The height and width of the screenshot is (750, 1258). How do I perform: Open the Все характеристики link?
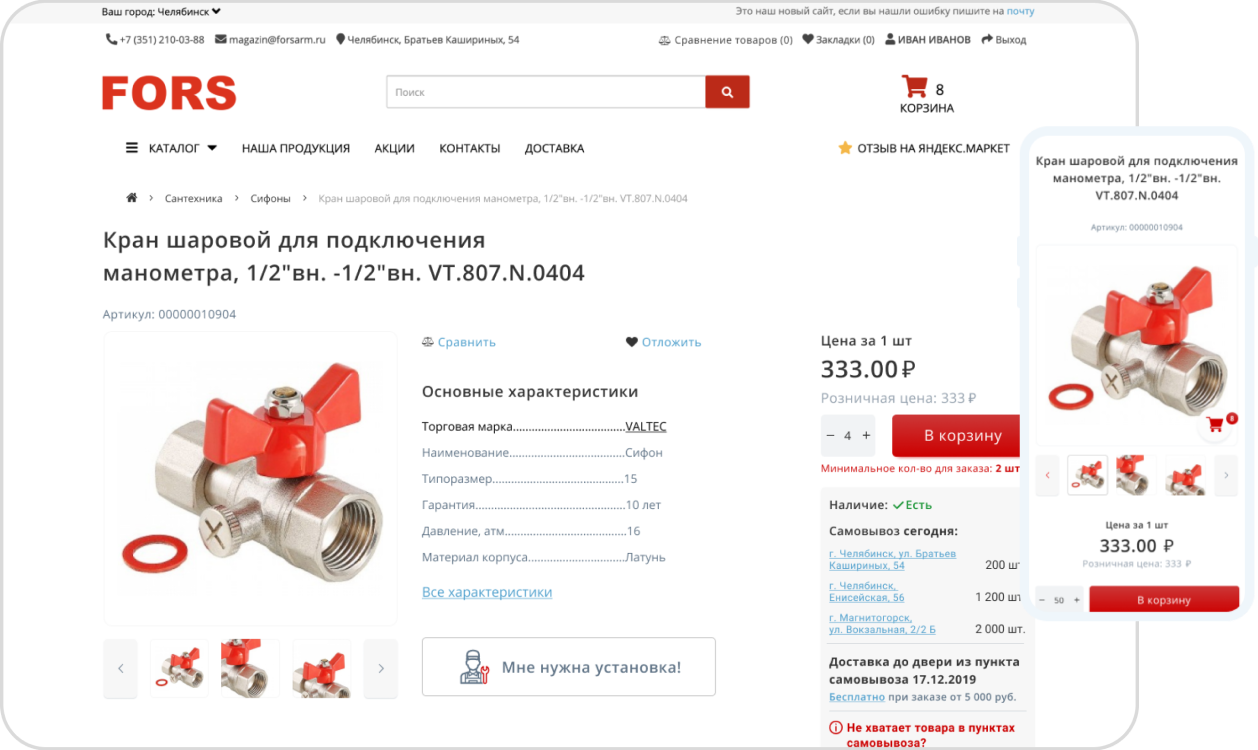[487, 592]
